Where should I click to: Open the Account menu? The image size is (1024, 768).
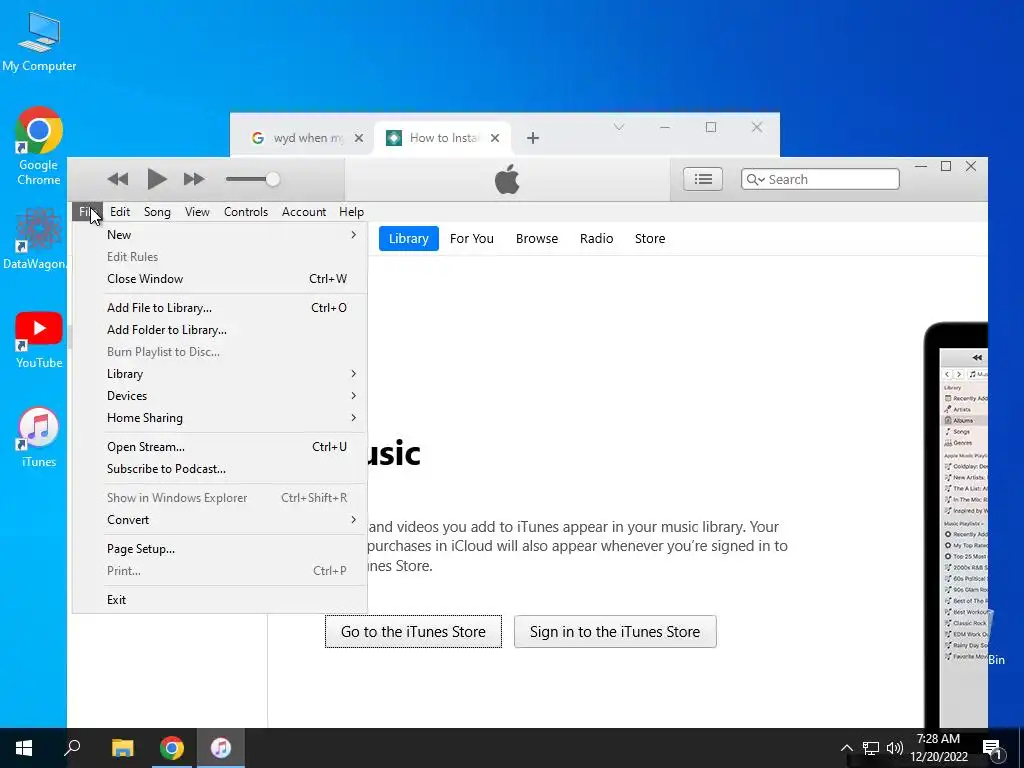[304, 212]
